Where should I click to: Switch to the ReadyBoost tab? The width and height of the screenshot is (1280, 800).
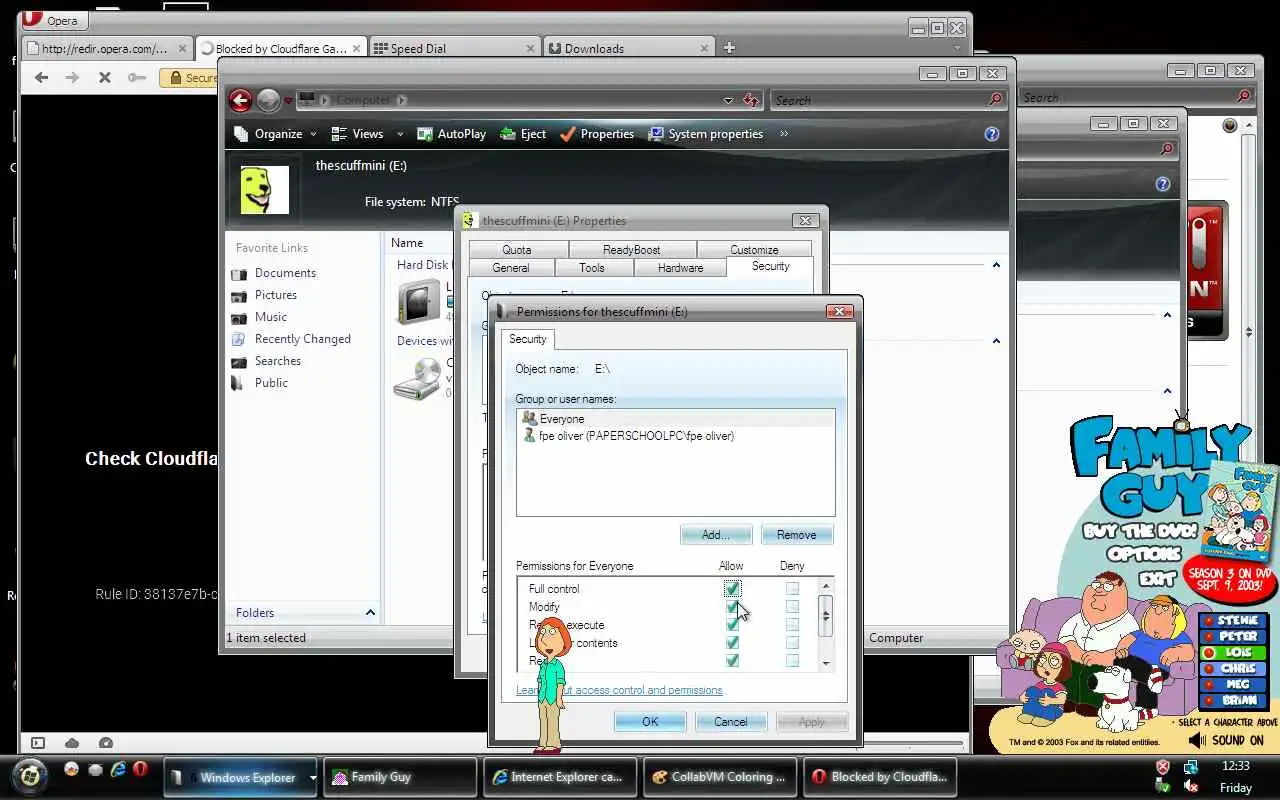pos(632,250)
